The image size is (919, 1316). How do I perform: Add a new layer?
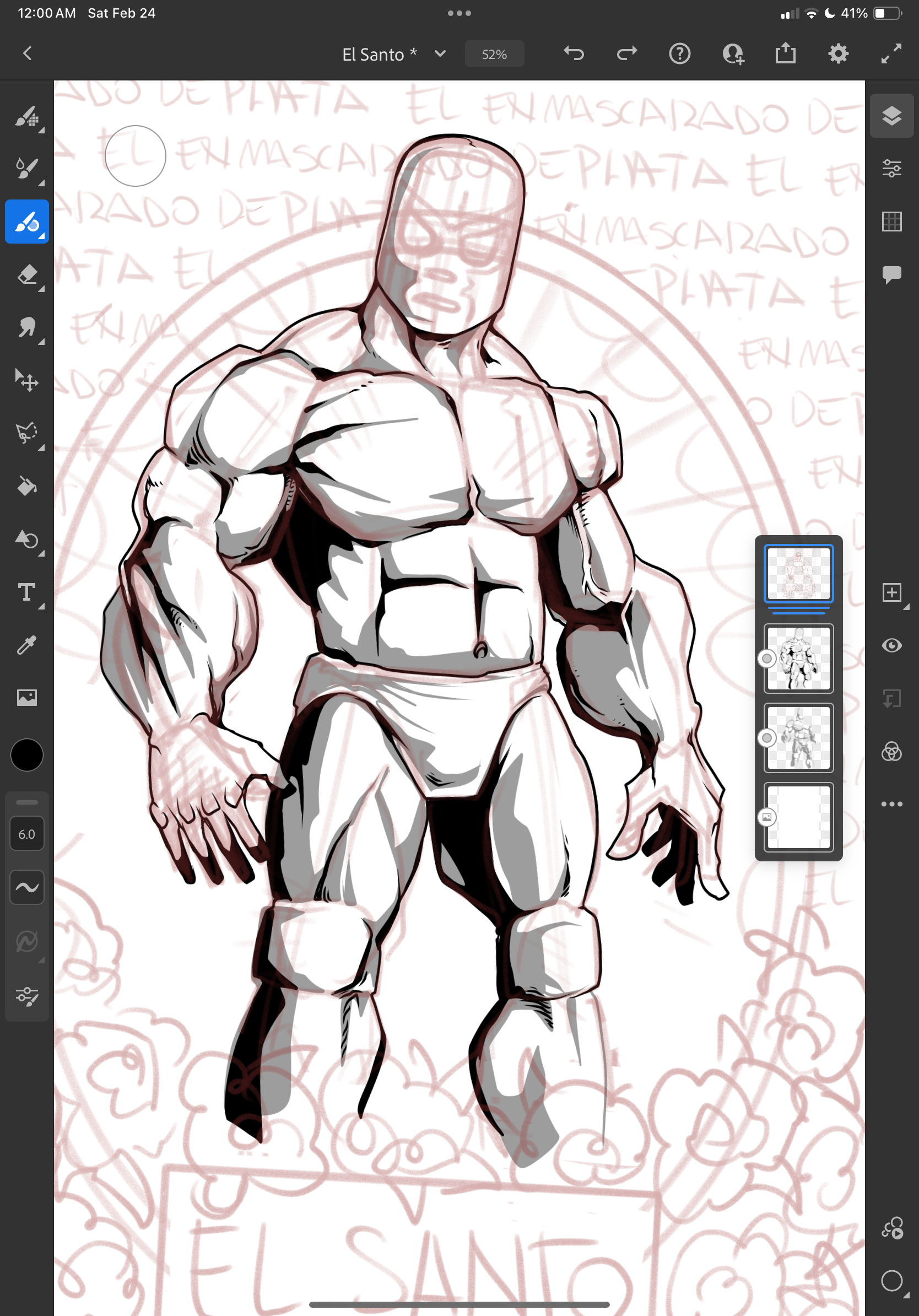click(891, 592)
